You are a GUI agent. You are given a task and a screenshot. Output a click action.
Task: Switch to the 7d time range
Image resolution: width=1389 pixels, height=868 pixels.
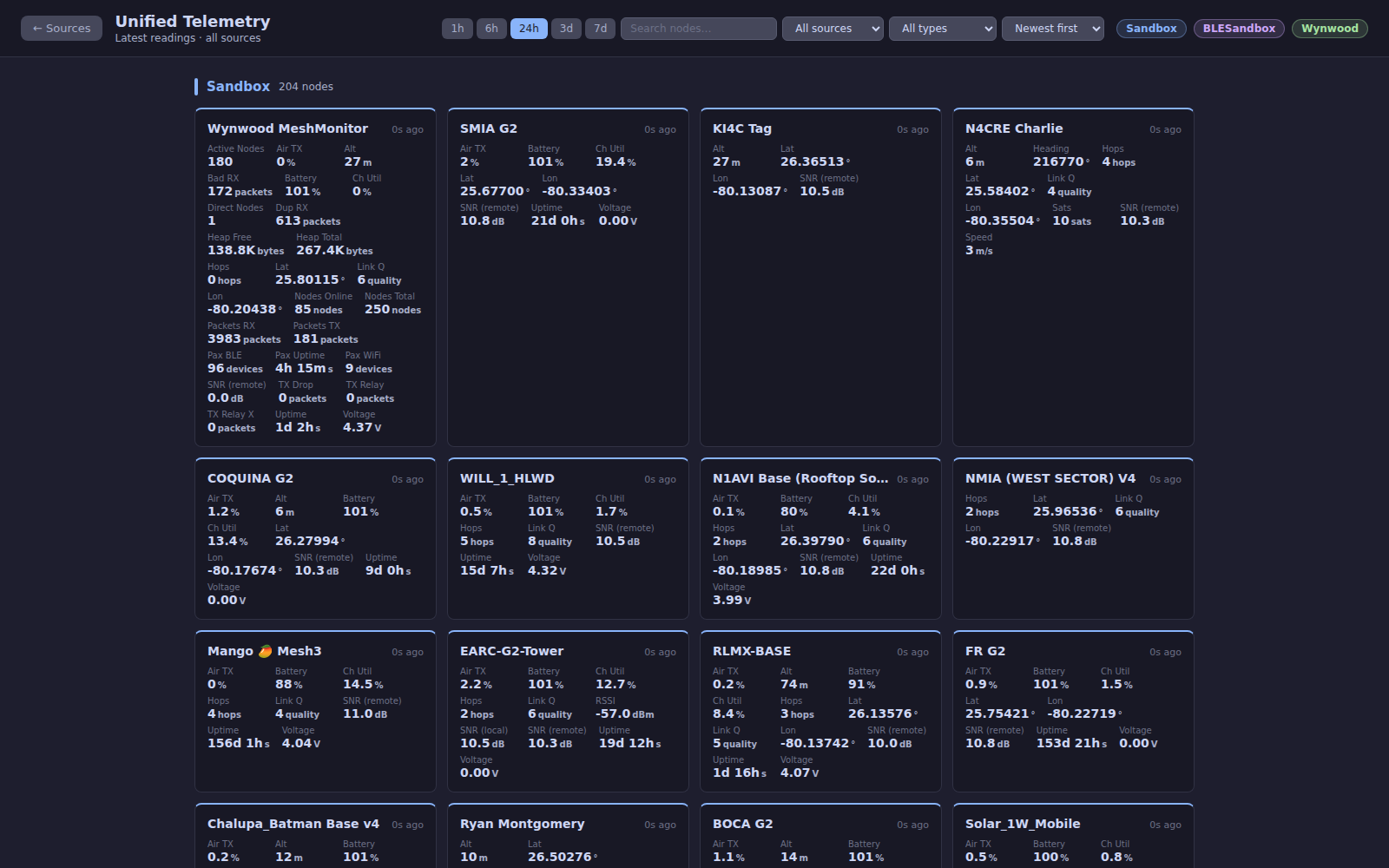tap(599, 28)
